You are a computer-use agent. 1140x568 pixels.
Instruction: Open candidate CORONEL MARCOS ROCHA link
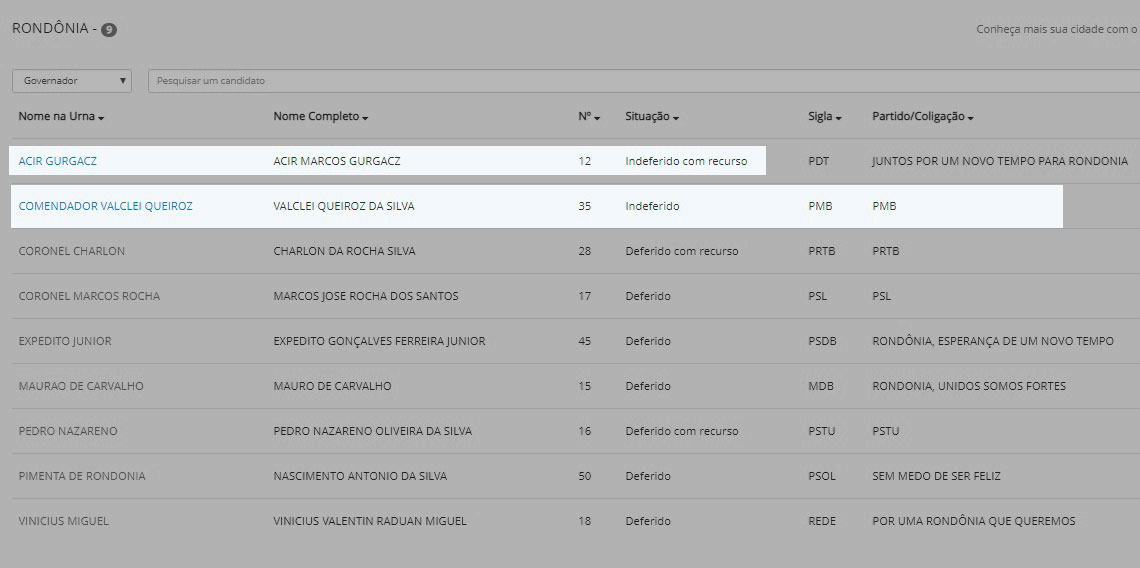[x=89, y=296]
